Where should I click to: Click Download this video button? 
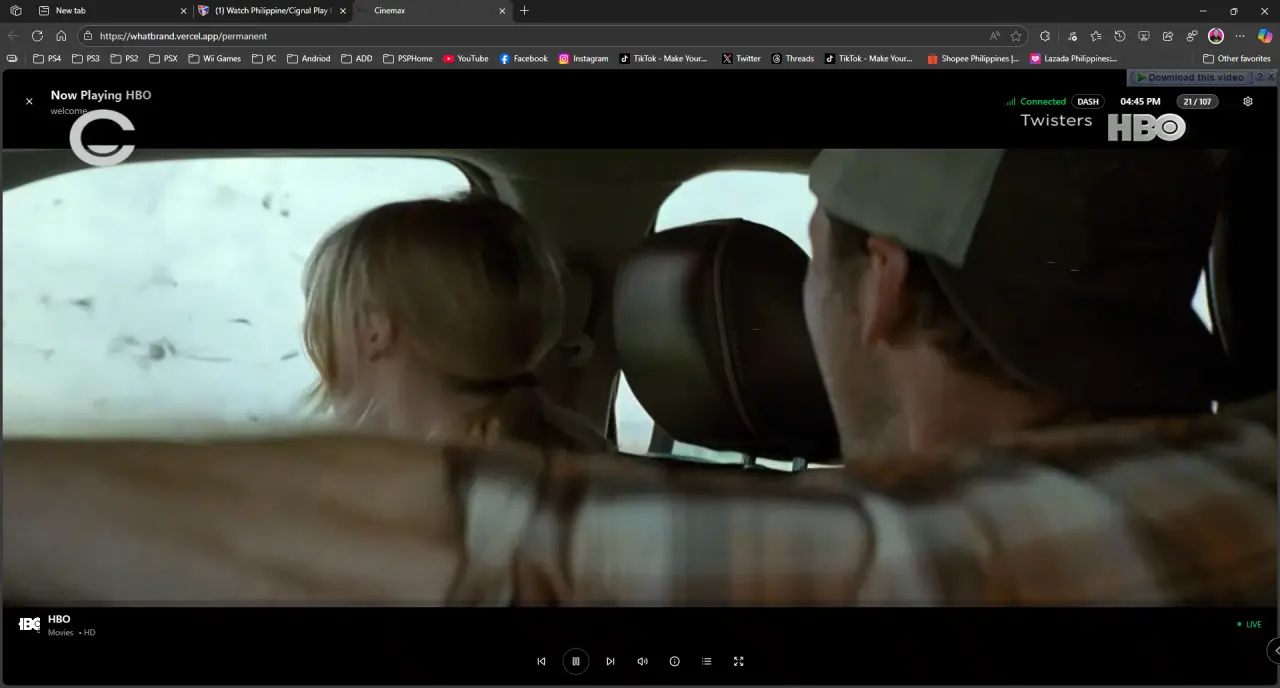1190,77
